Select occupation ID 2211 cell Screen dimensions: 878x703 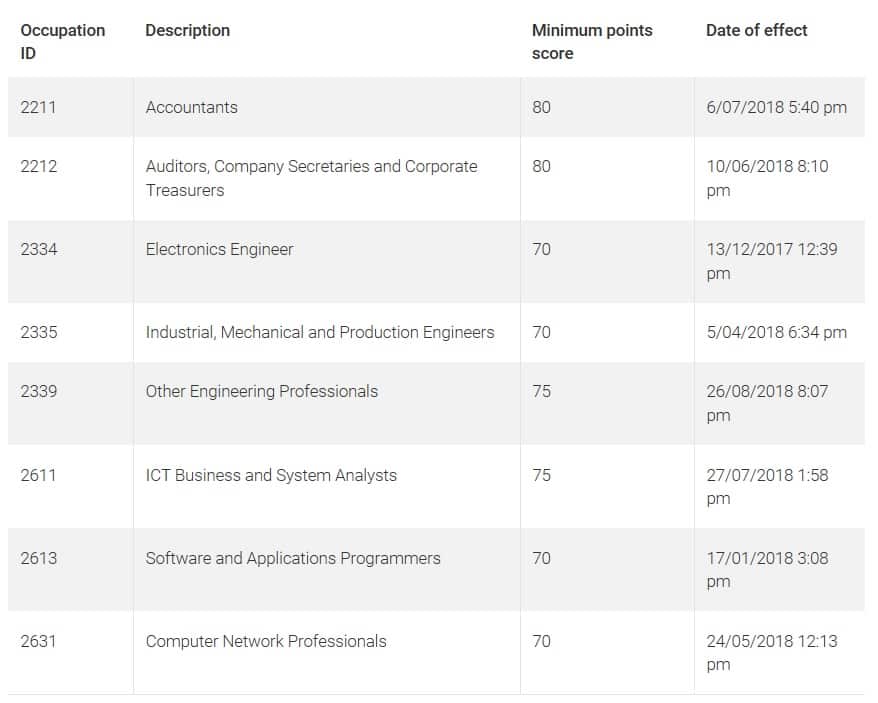(x=38, y=107)
